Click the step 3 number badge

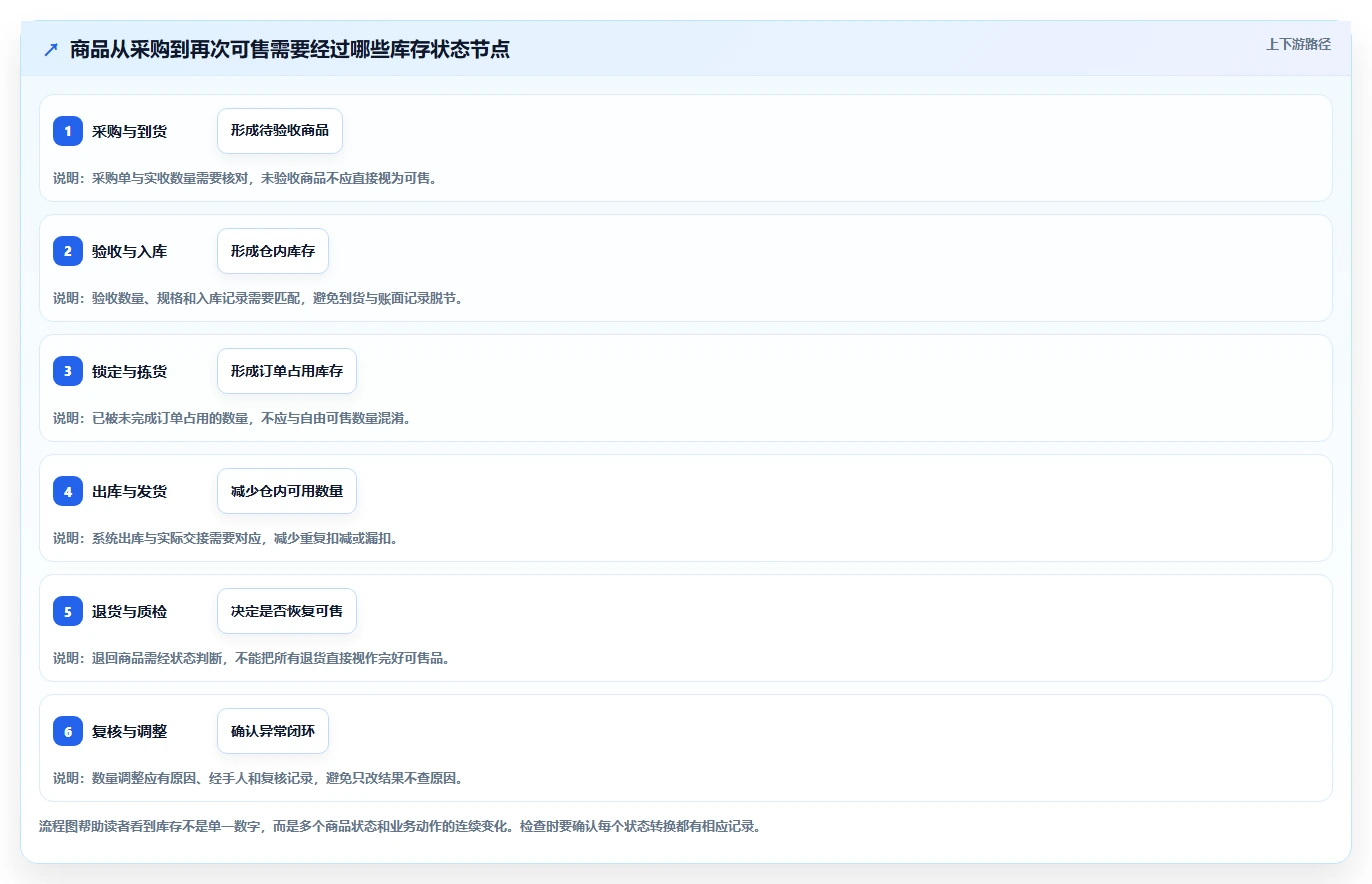click(68, 371)
